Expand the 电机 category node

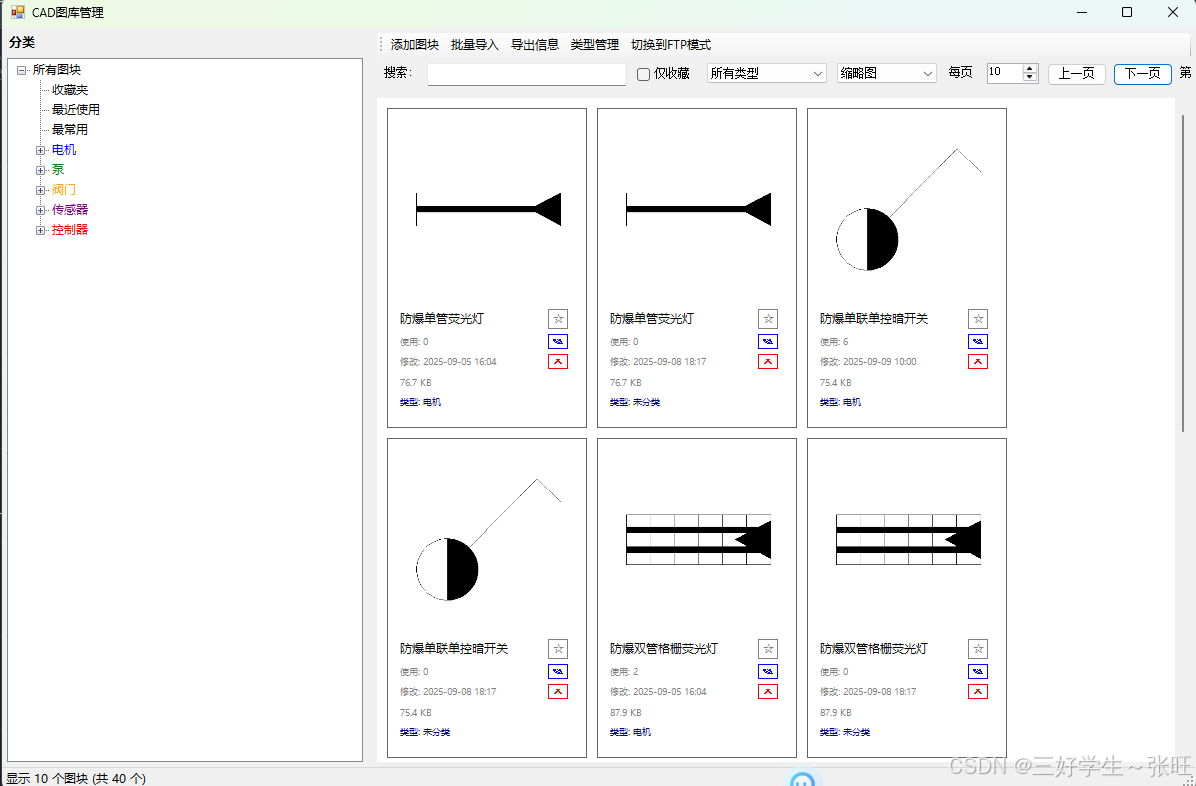40,150
